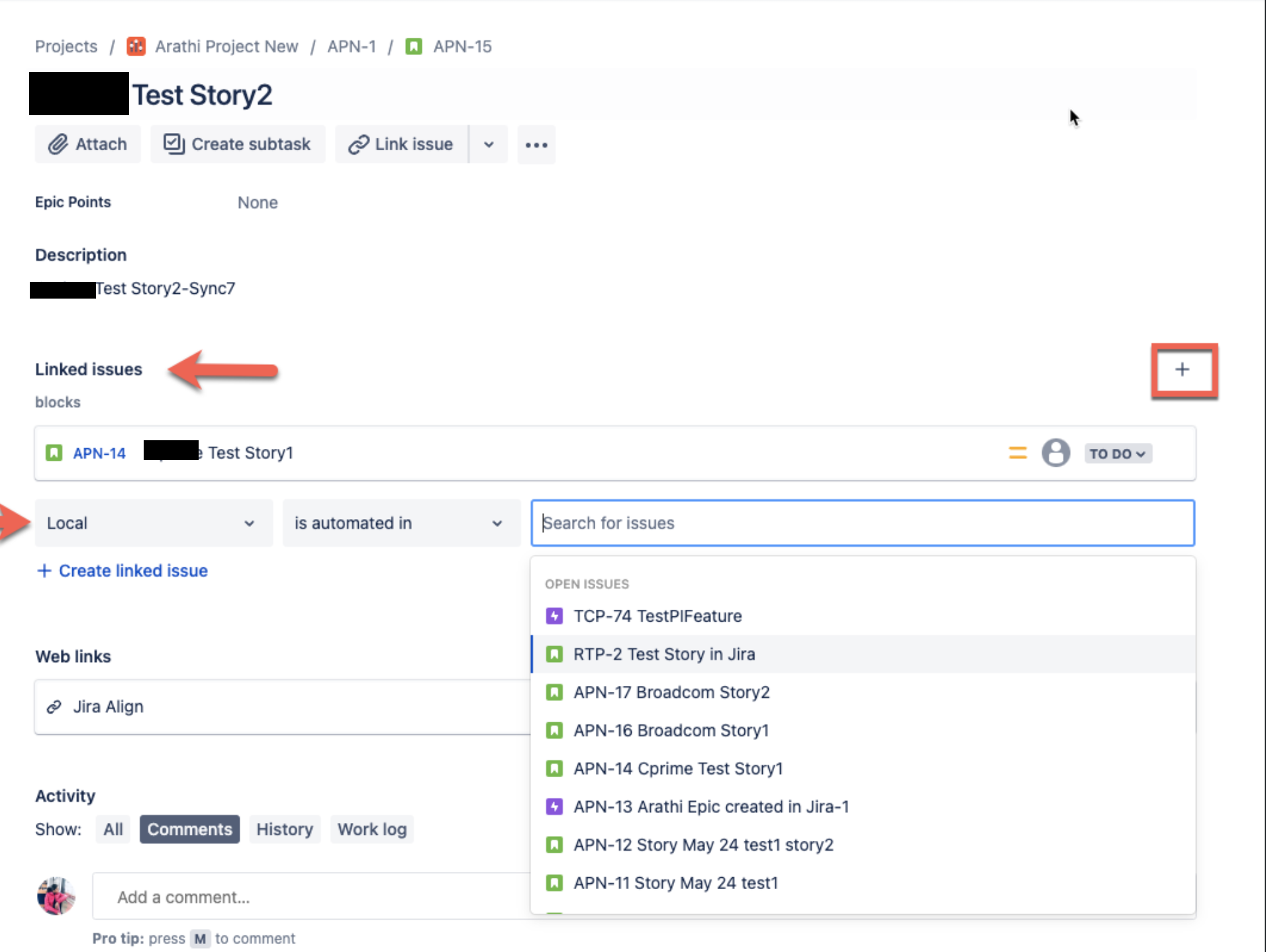The height and width of the screenshot is (952, 1266).
Task: Click the user avatar beside the comment box
Action: pyautogui.click(x=56, y=896)
